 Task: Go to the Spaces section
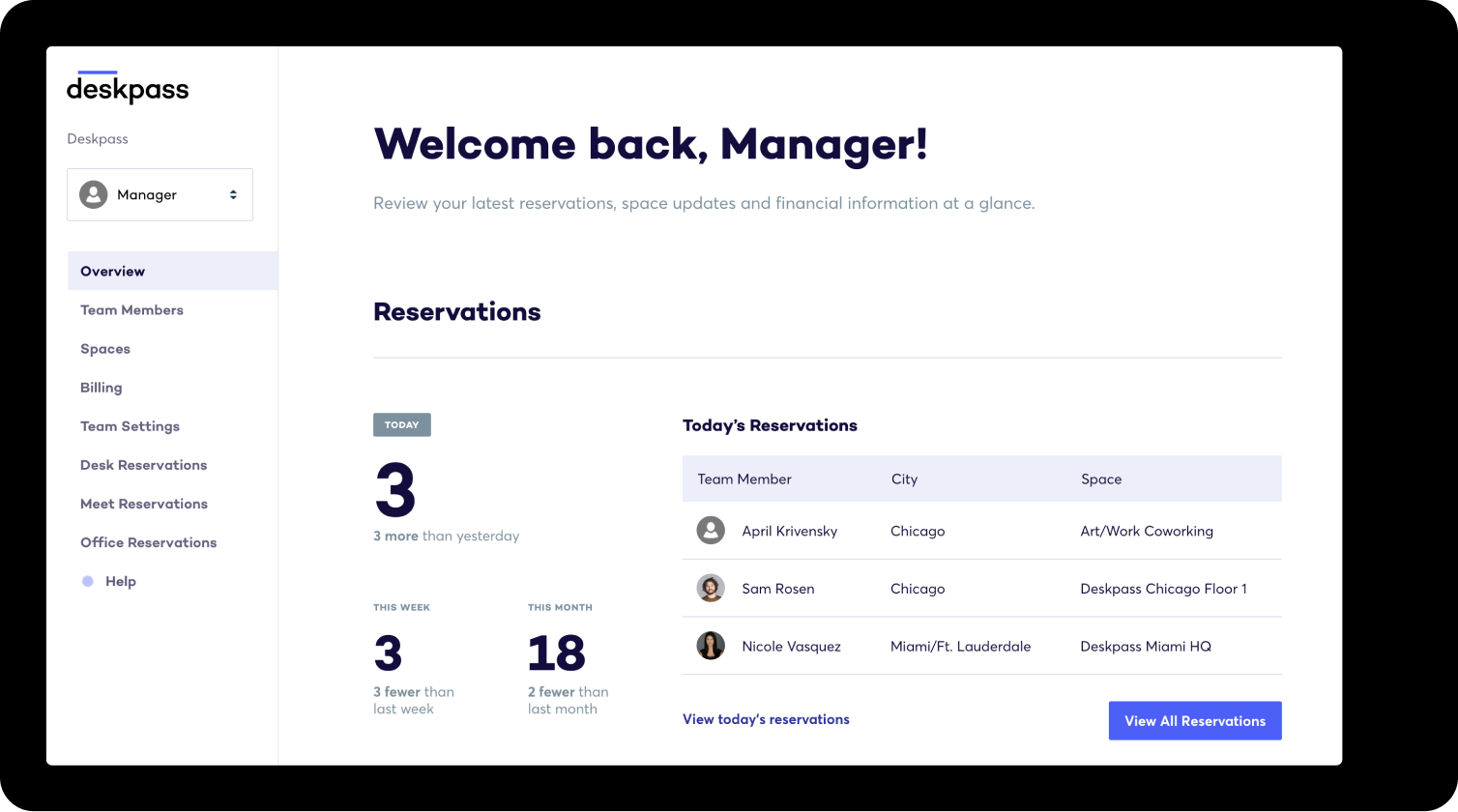[105, 349]
